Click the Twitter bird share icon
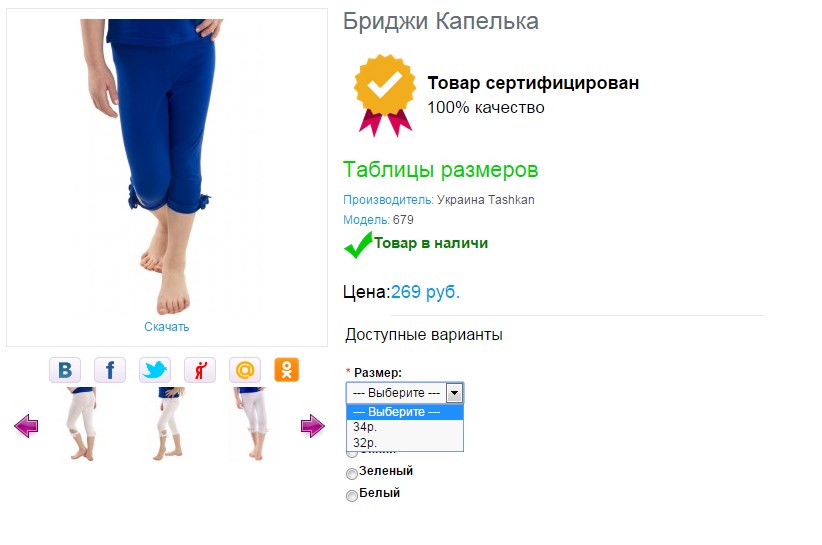 (x=155, y=370)
